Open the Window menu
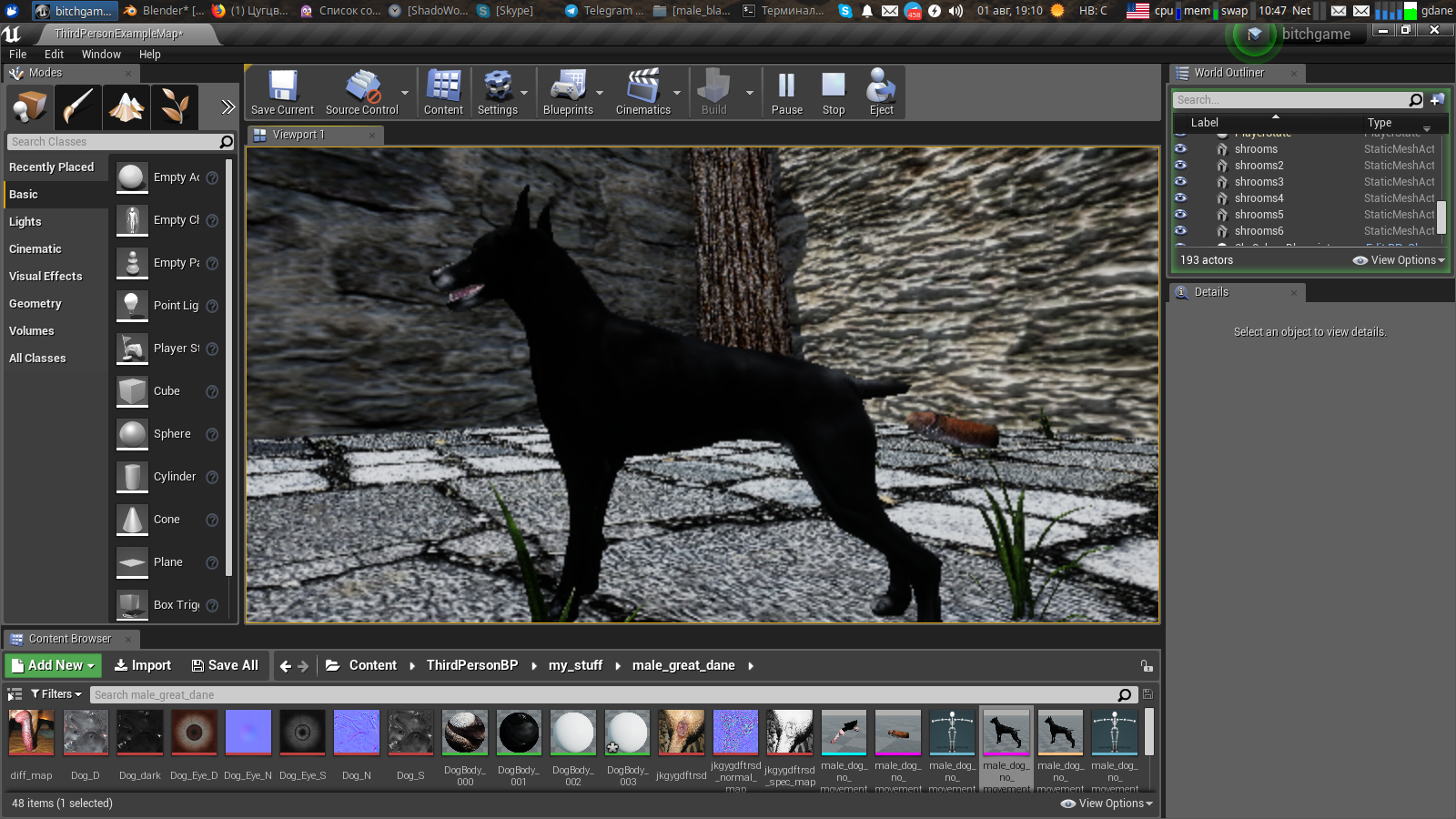The height and width of the screenshot is (819, 1456). pos(101,55)
